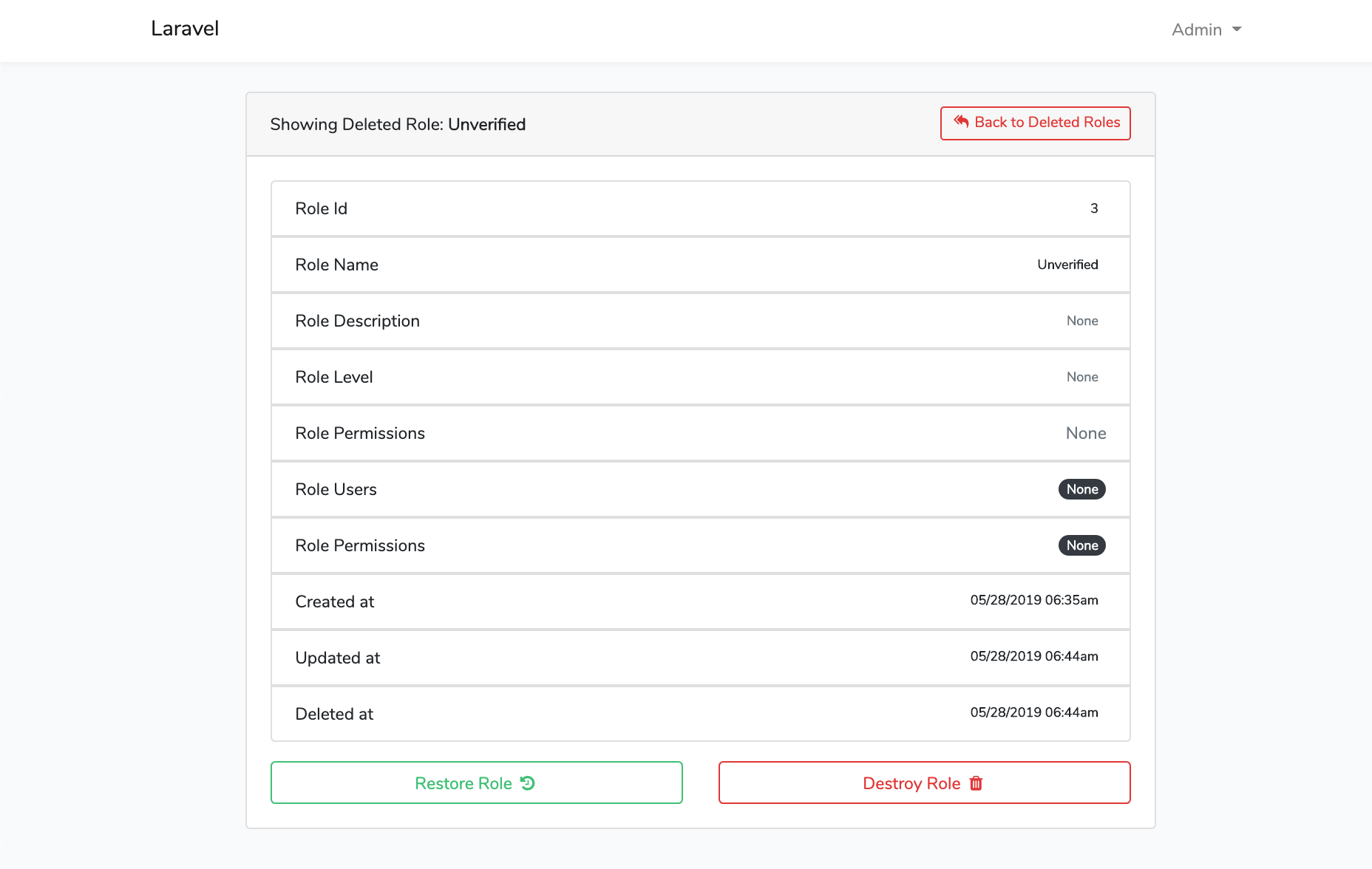Screen dimensions: 1372x869
Task: Click the Restore Role button label
Action: click(x=463, y=783)
